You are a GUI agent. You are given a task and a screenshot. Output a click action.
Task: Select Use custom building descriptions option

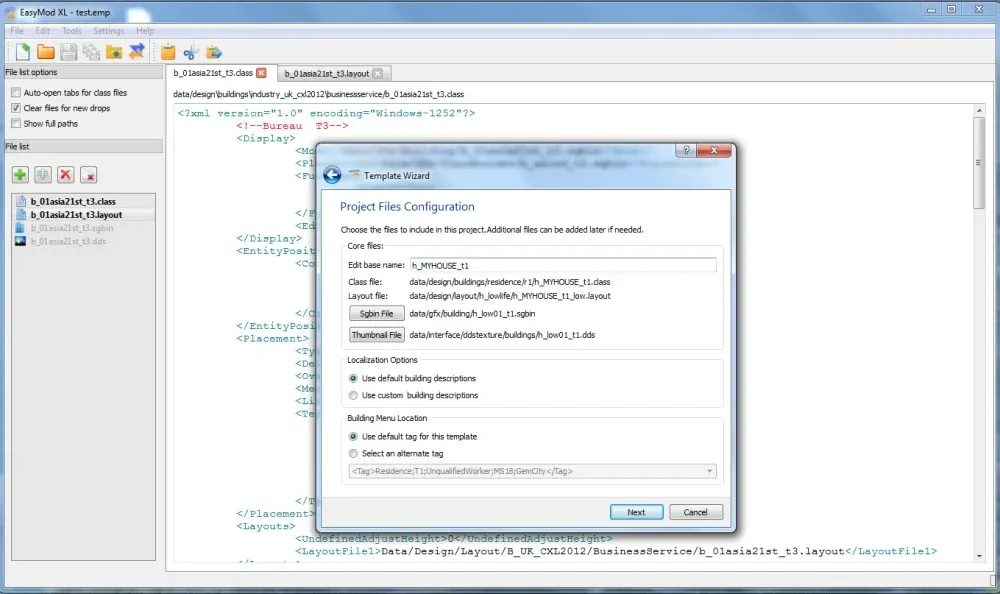click(354, 395)
